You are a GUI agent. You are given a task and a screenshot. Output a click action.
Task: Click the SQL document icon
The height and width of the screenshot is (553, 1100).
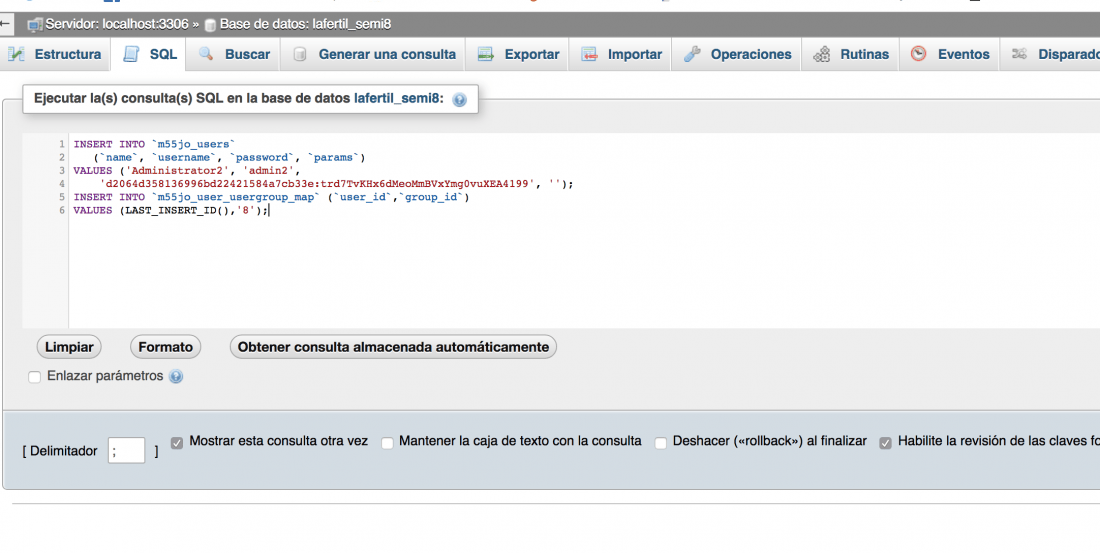[131, 54]
